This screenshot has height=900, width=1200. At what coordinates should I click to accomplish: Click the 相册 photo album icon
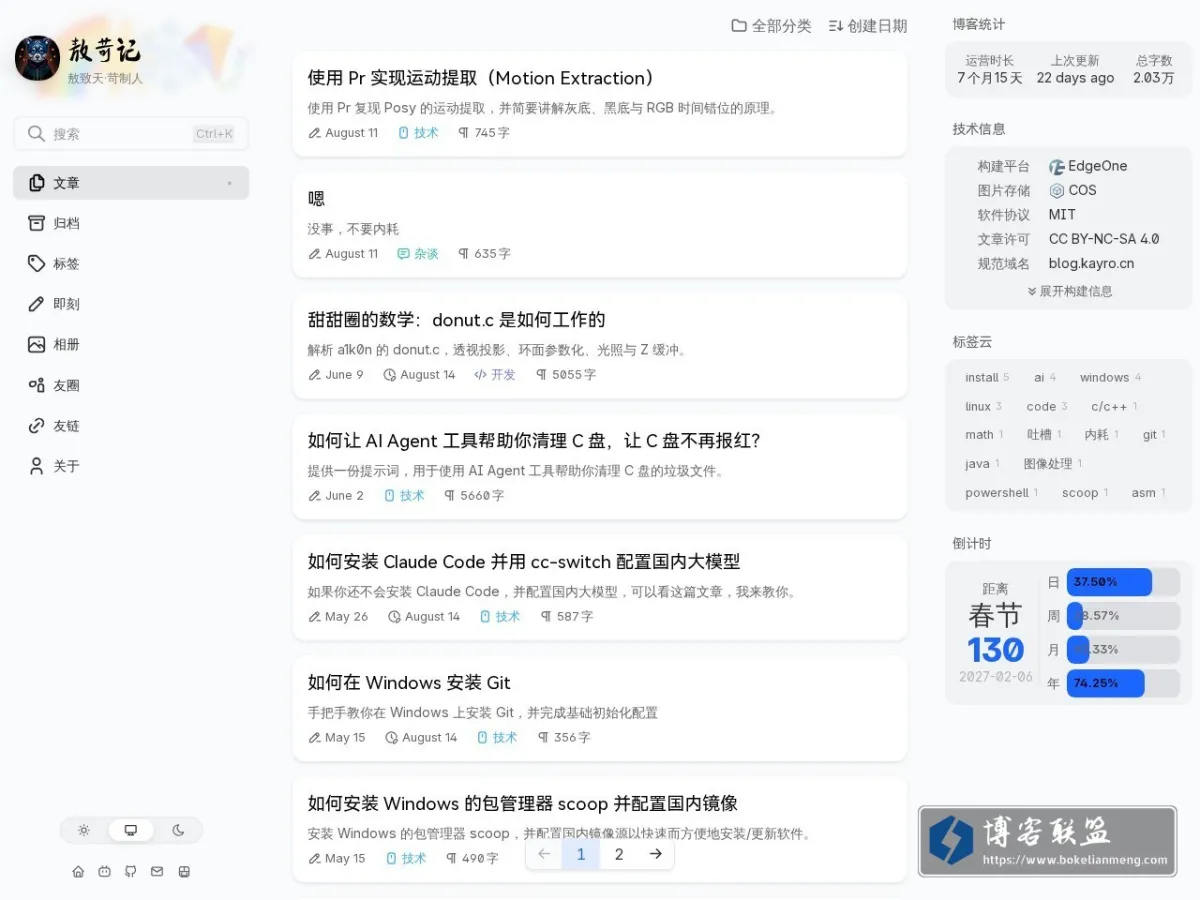37,345
